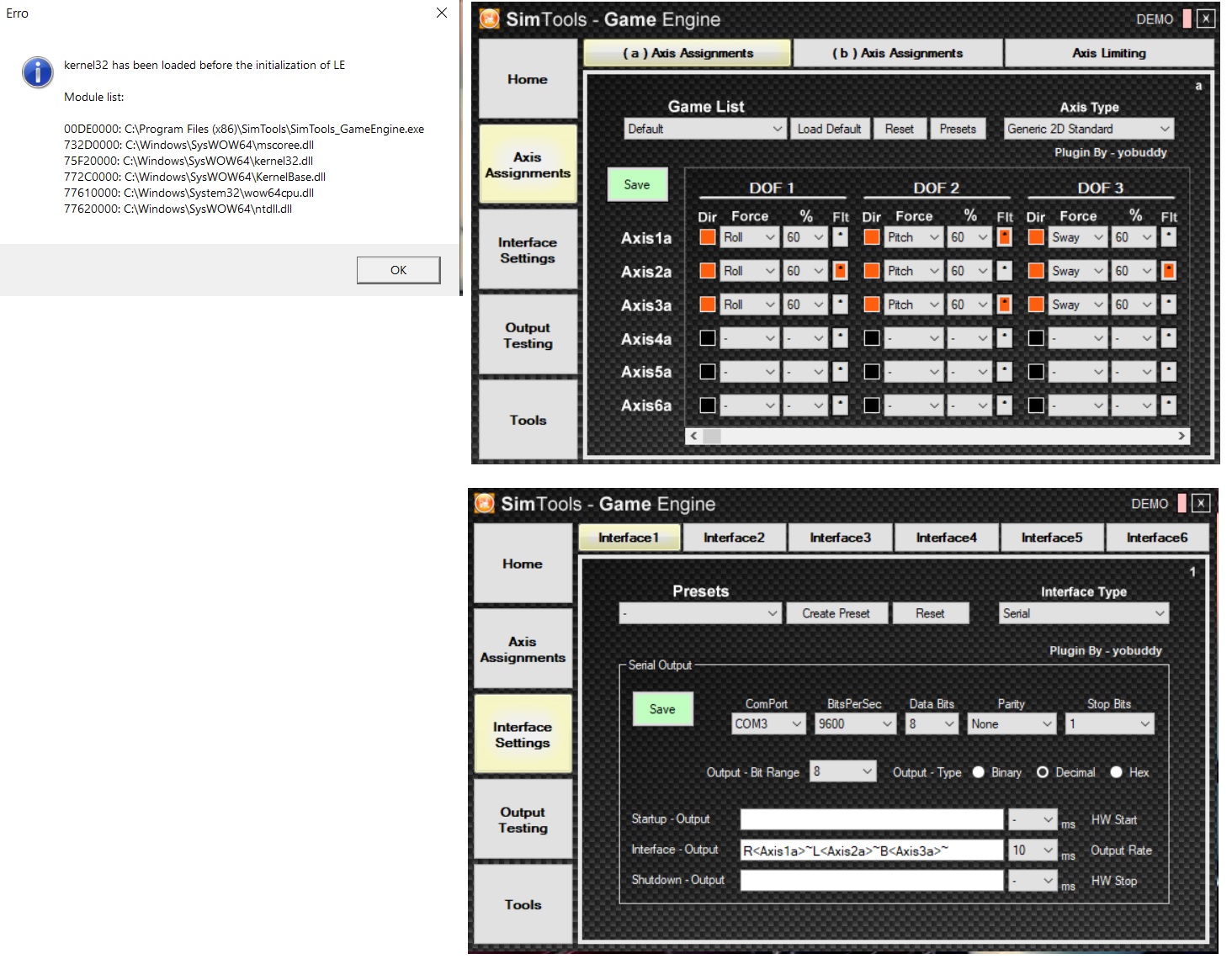Select the Interface1 tab
The image size is (1232, 959).
[629, 538]
